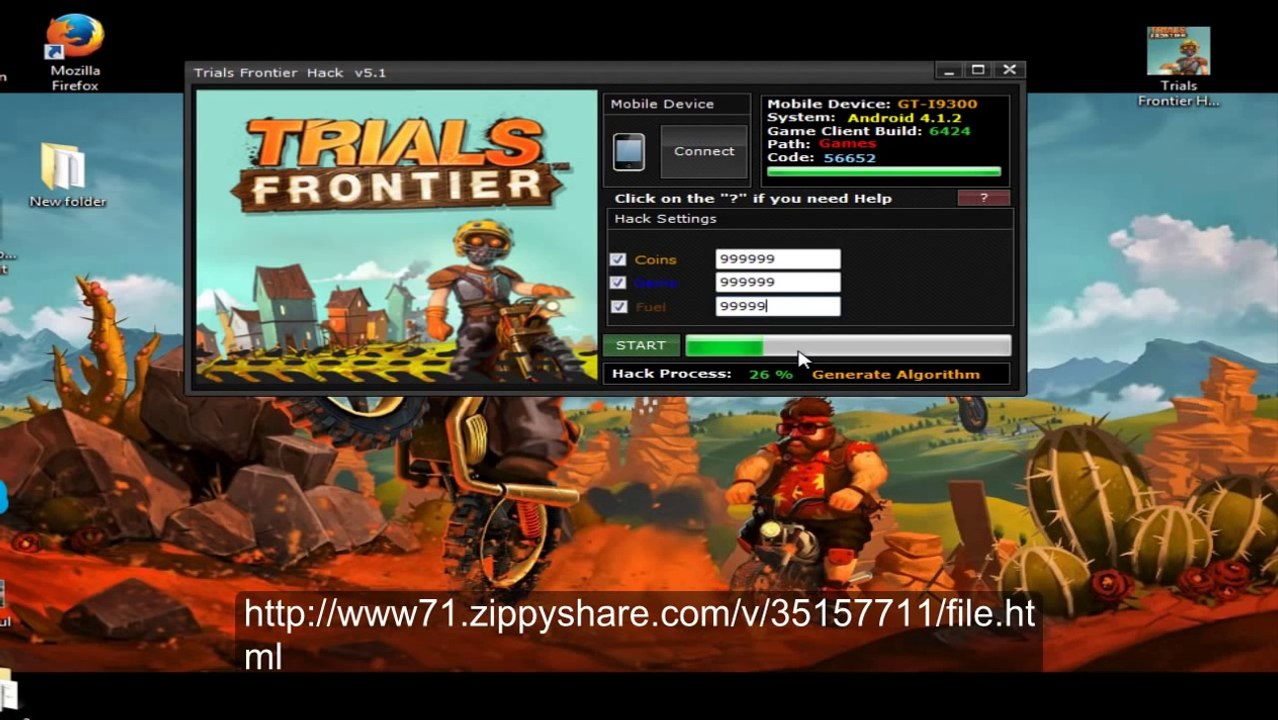
Task: Click the zippyshare URL caption text
Action: [x=639, y=634]
